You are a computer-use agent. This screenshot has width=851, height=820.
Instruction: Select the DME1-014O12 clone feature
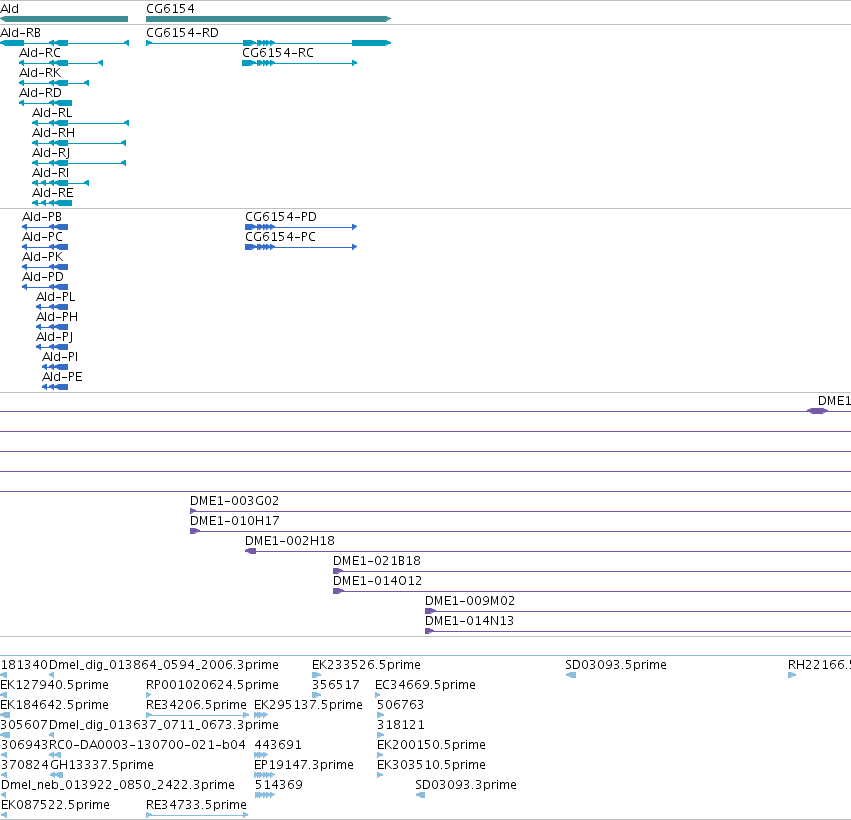tap(592, 592)
